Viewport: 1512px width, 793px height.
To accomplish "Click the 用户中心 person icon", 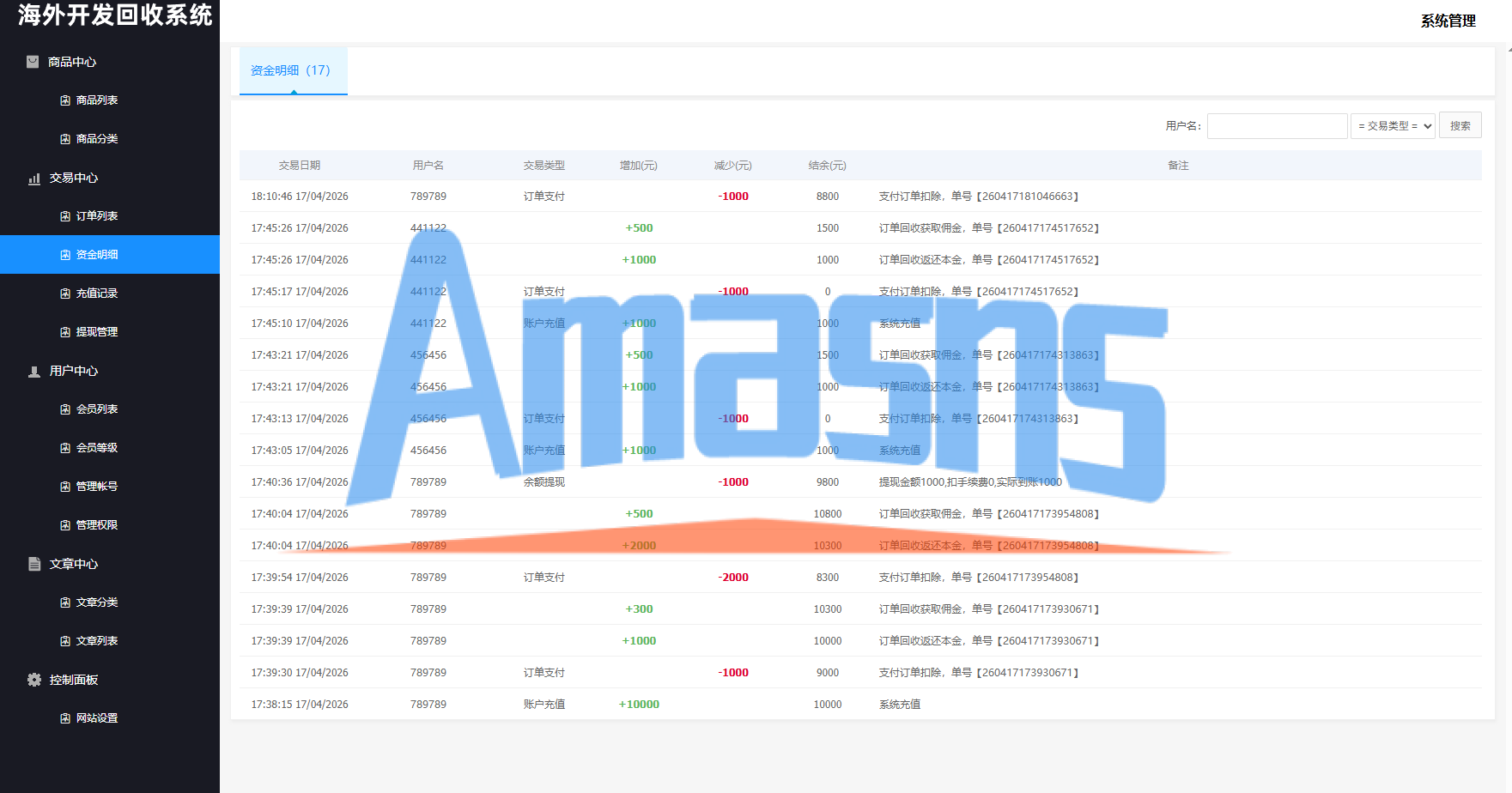I will click(x=34, y=372).
